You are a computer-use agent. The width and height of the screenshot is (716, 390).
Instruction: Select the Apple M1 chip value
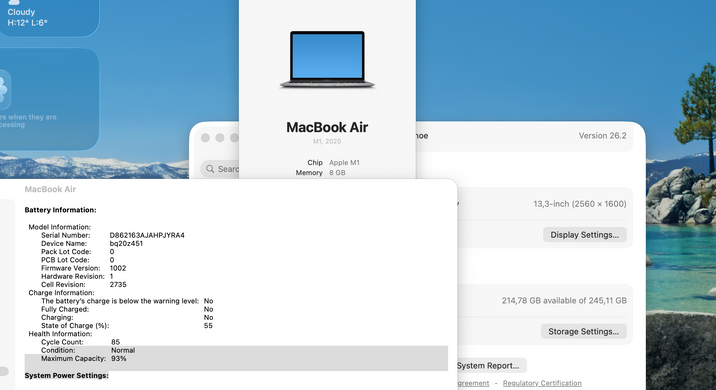coord(344,163)
